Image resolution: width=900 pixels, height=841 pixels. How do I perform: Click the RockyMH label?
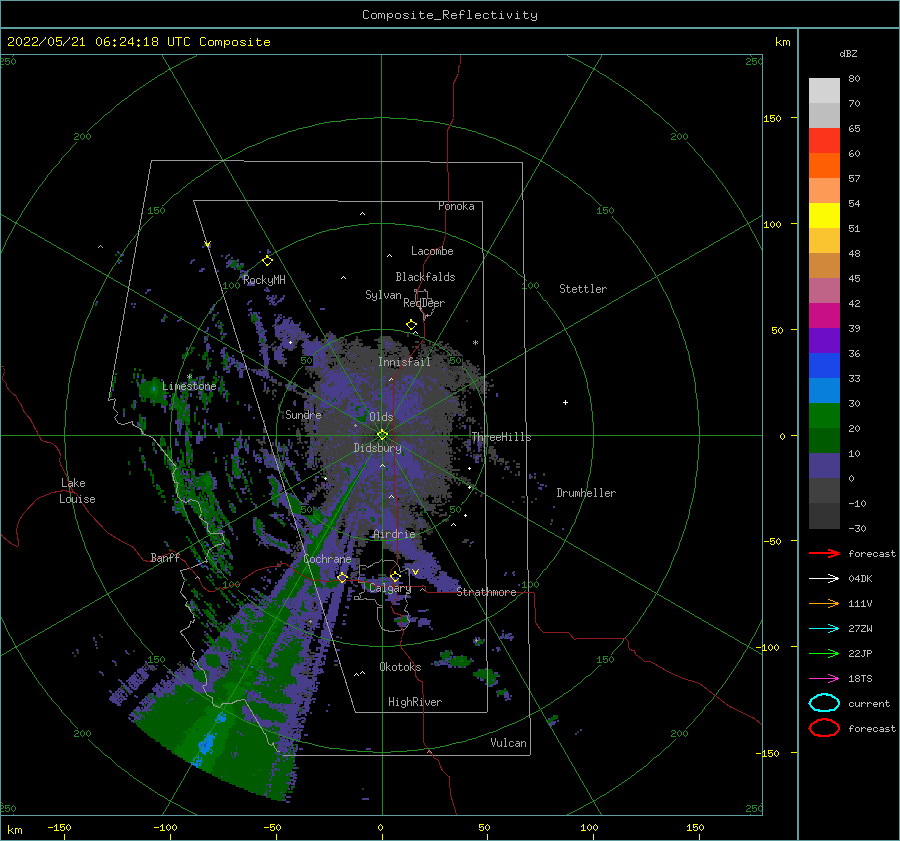(264, 280)
